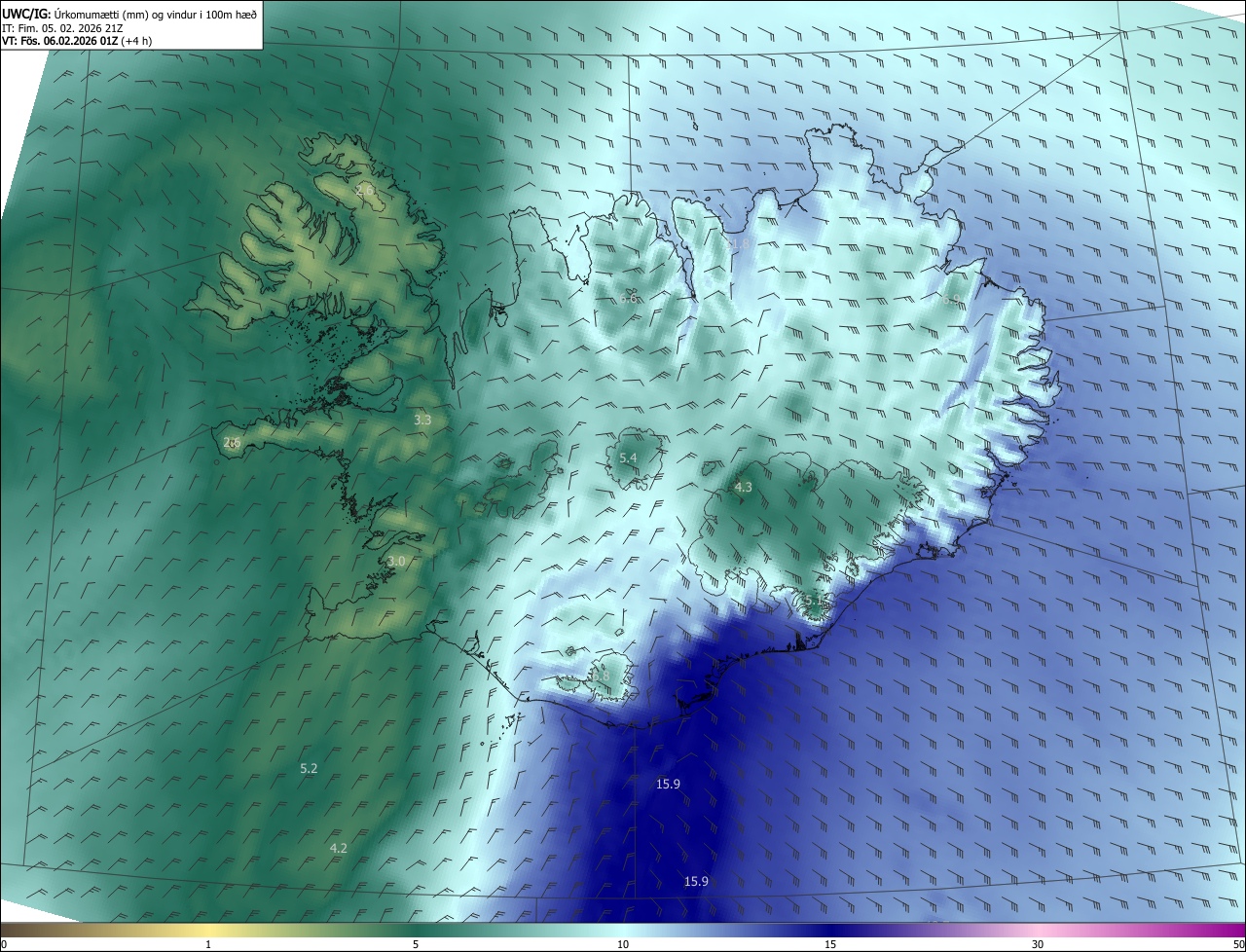Click the 3.0 precipitation value label
The height and width of the screenshot is (952, 1246).
pyautogui.click(x=396, y=562)
